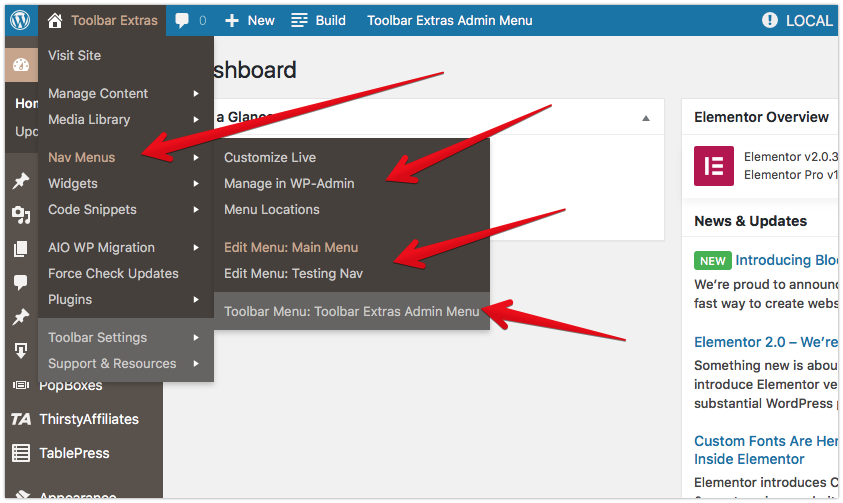Viewport: 843px width, 503px height.
Task: Choose Manage in WP-Admin entry
Action: pyautogui.click(x=289, y=183)
